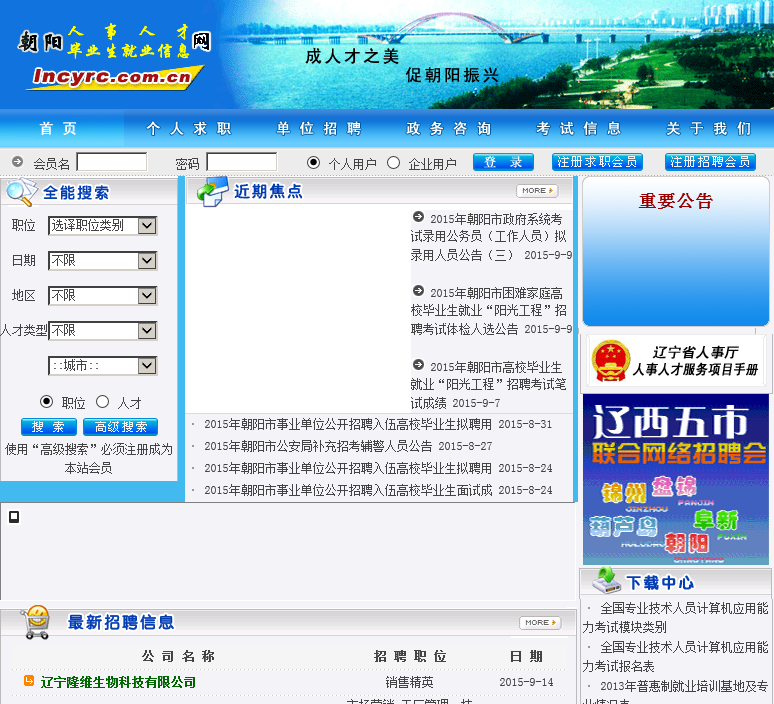Click the 登录 button
The height and width of the screenshot is (704, 774).
click(503, 162)
